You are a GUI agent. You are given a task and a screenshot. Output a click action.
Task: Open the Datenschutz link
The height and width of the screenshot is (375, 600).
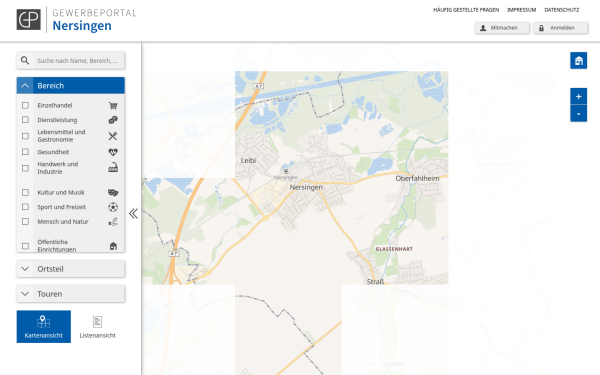pos(562,10)
